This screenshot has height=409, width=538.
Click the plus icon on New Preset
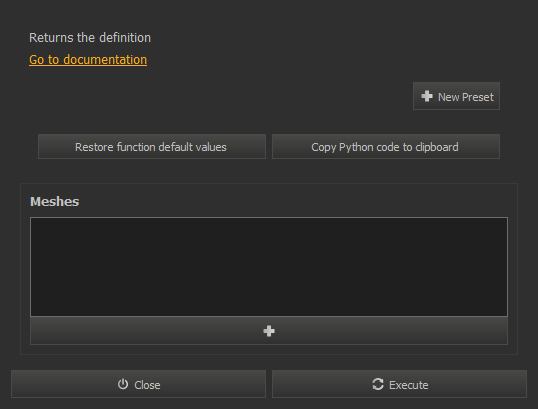[426, 96]
